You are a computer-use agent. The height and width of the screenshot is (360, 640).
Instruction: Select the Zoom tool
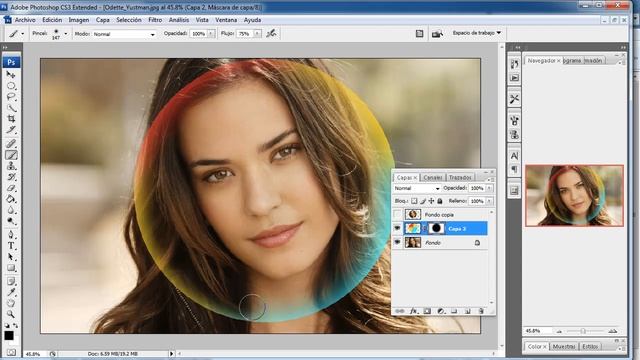pos(11,314)
